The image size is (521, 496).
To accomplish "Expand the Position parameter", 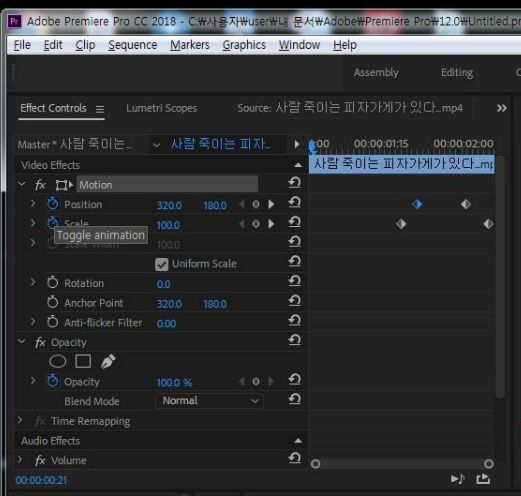I will [x=33, y=203].
